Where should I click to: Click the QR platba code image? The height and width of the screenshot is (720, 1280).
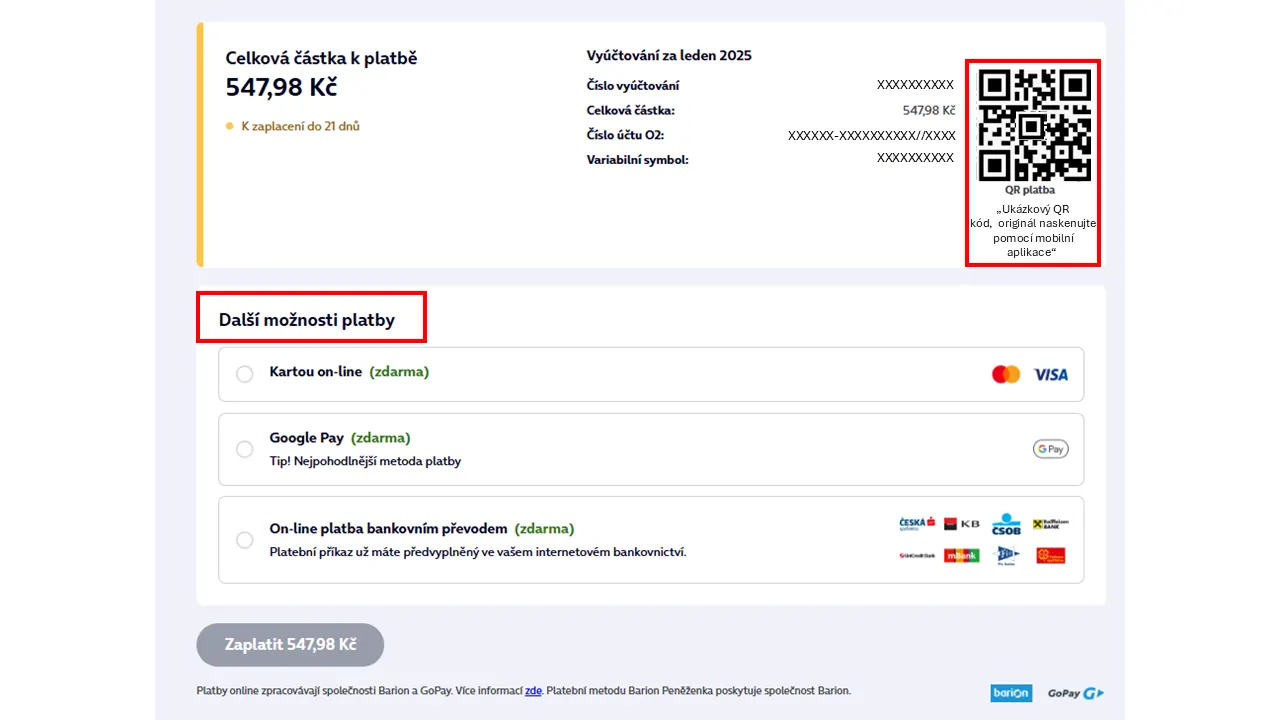tap(1033, 124)
